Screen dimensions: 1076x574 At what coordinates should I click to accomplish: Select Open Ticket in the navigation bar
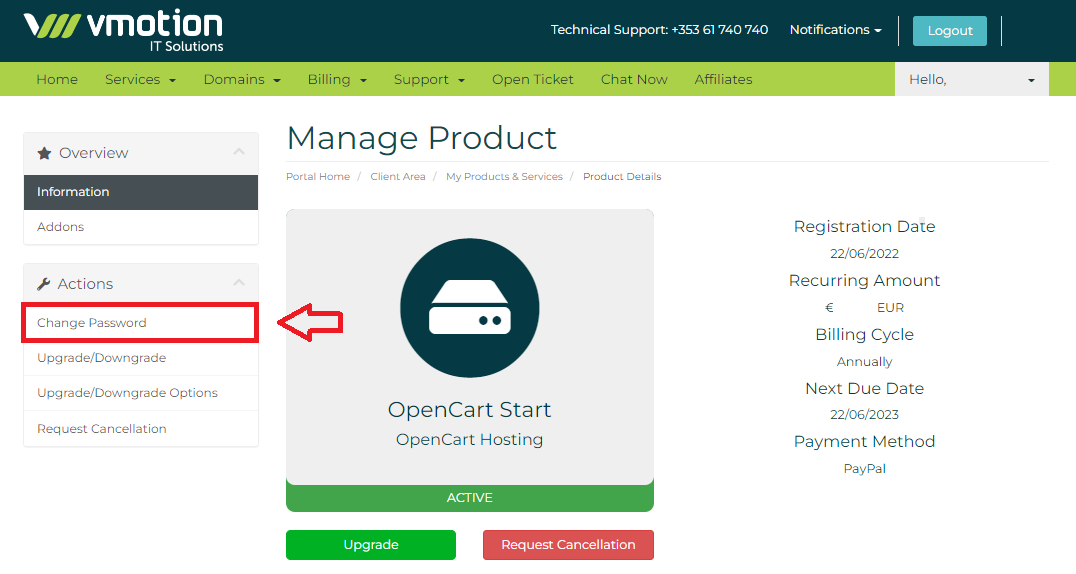tap(532, 79)
